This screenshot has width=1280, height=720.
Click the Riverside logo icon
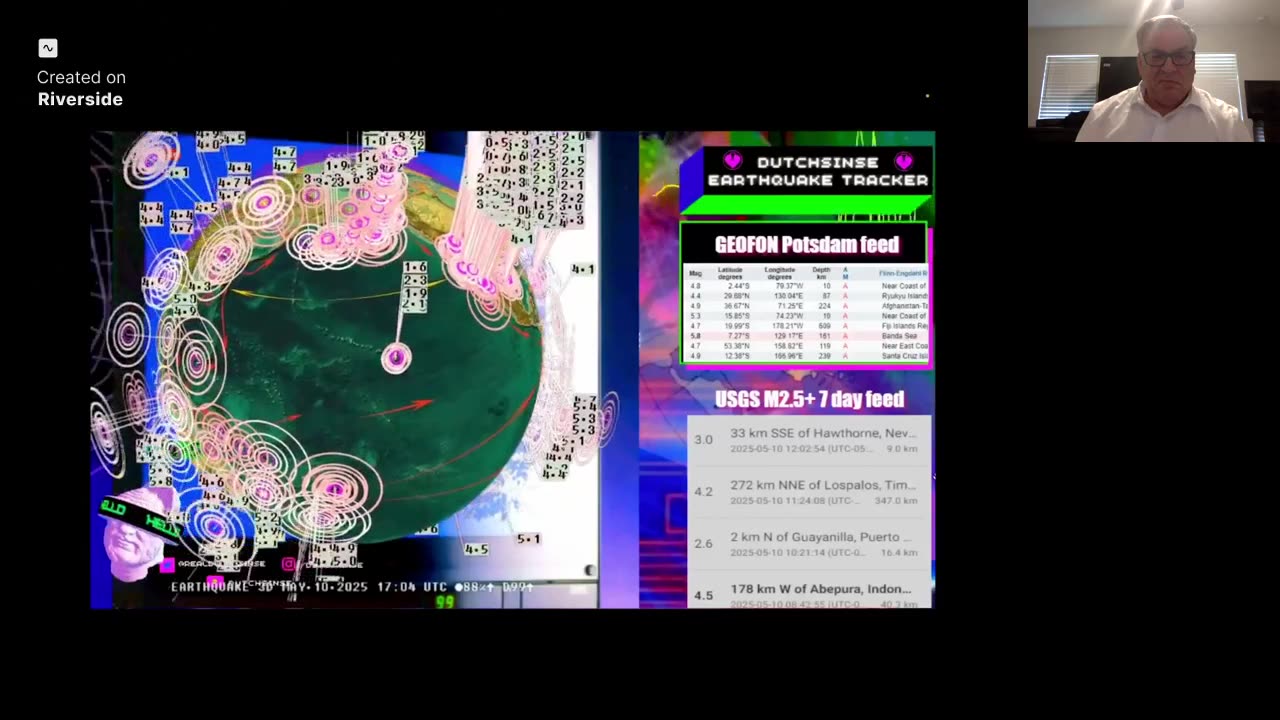pos(48,48)
